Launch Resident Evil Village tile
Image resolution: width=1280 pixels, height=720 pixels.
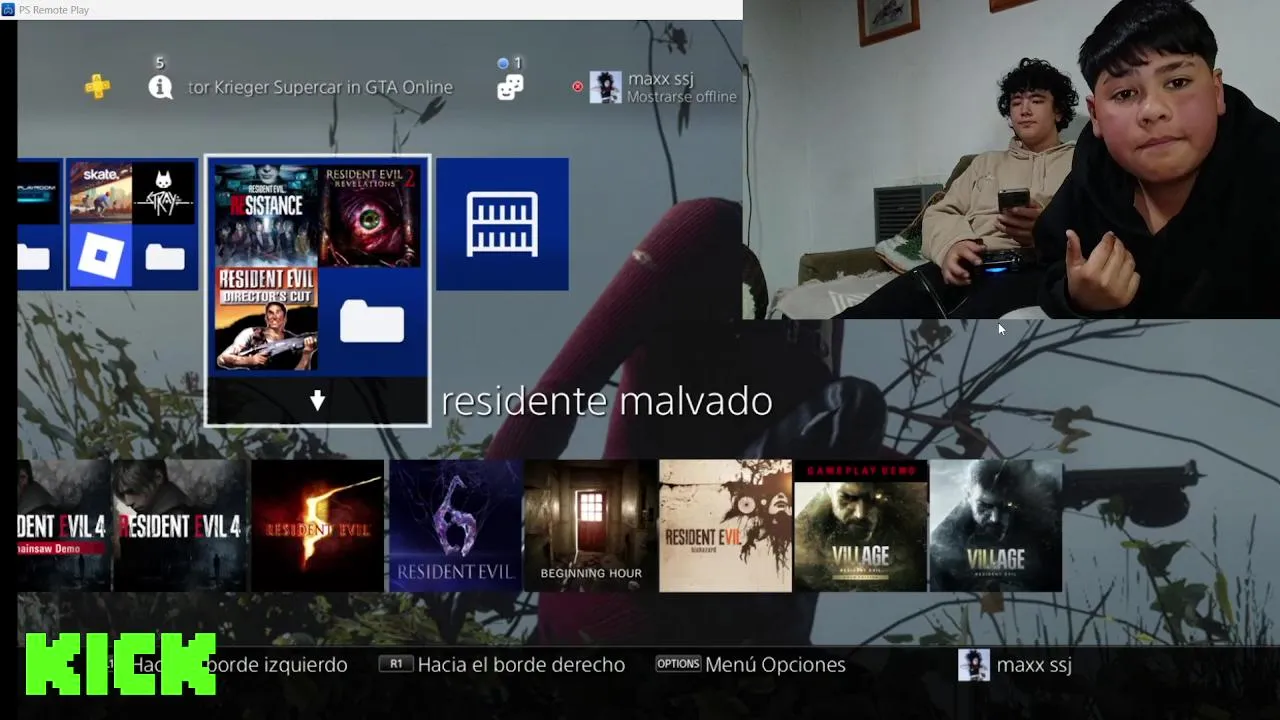995,526
